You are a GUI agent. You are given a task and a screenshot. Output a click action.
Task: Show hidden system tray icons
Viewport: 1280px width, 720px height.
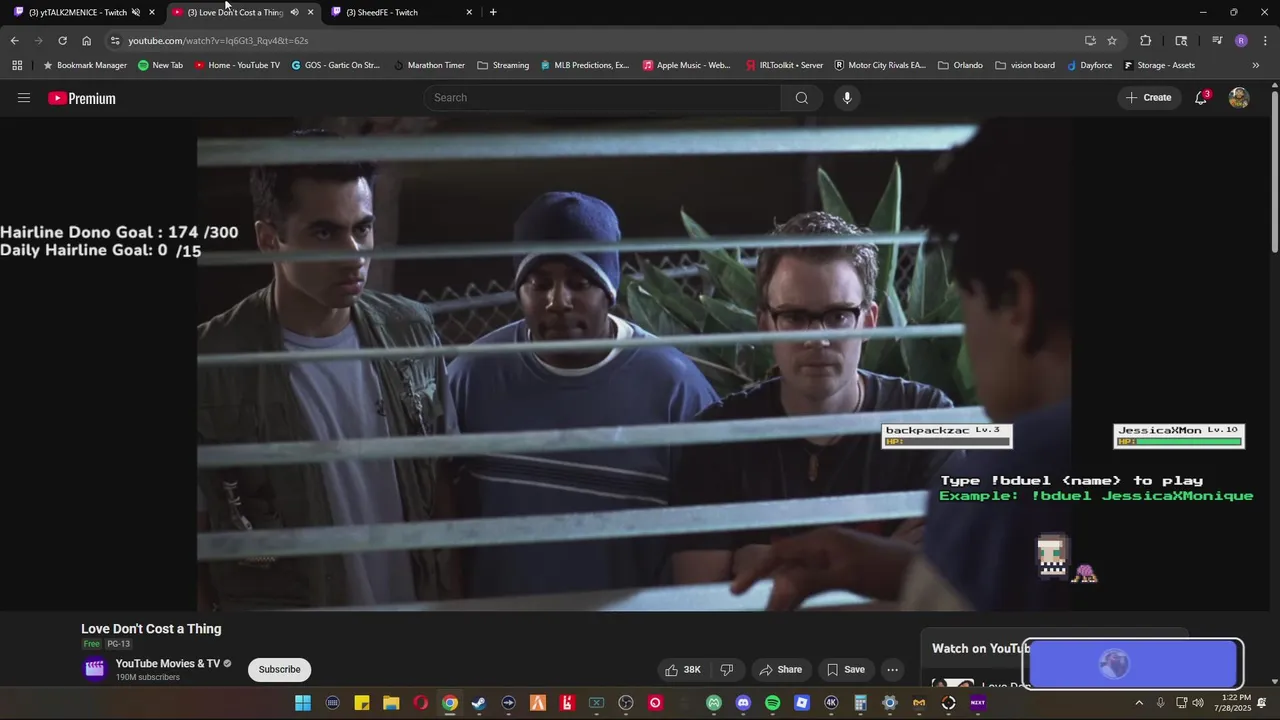1138,703
